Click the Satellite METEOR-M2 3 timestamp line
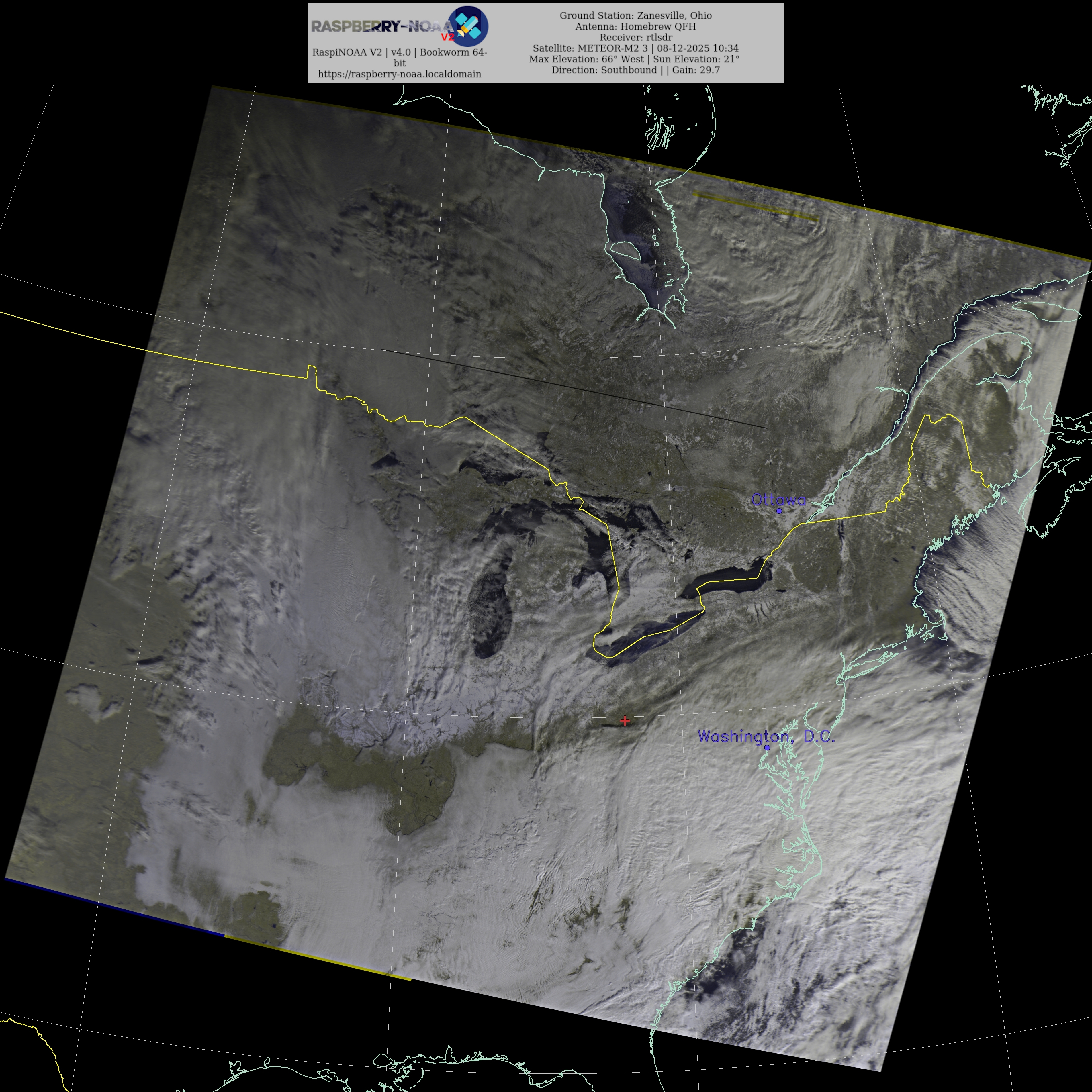Screen dimensions: 1092x1092 (x=636, y=48)
